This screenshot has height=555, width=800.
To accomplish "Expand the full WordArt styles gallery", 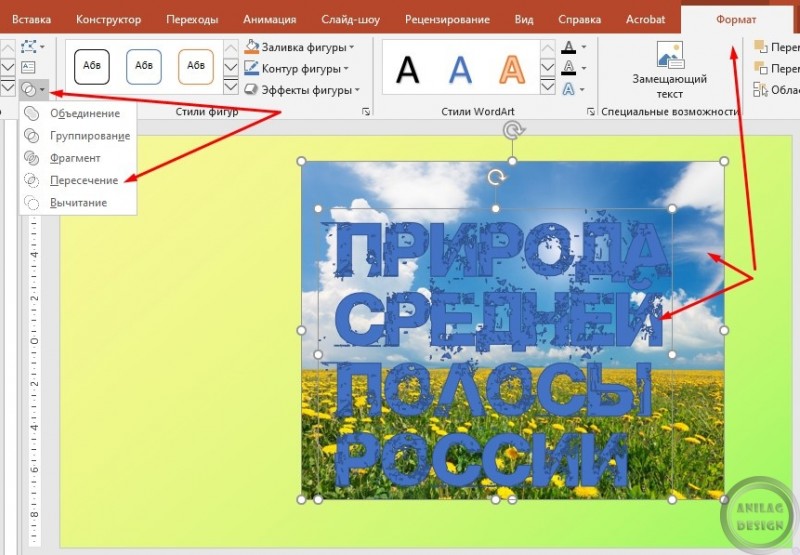I will click(547, 86).
